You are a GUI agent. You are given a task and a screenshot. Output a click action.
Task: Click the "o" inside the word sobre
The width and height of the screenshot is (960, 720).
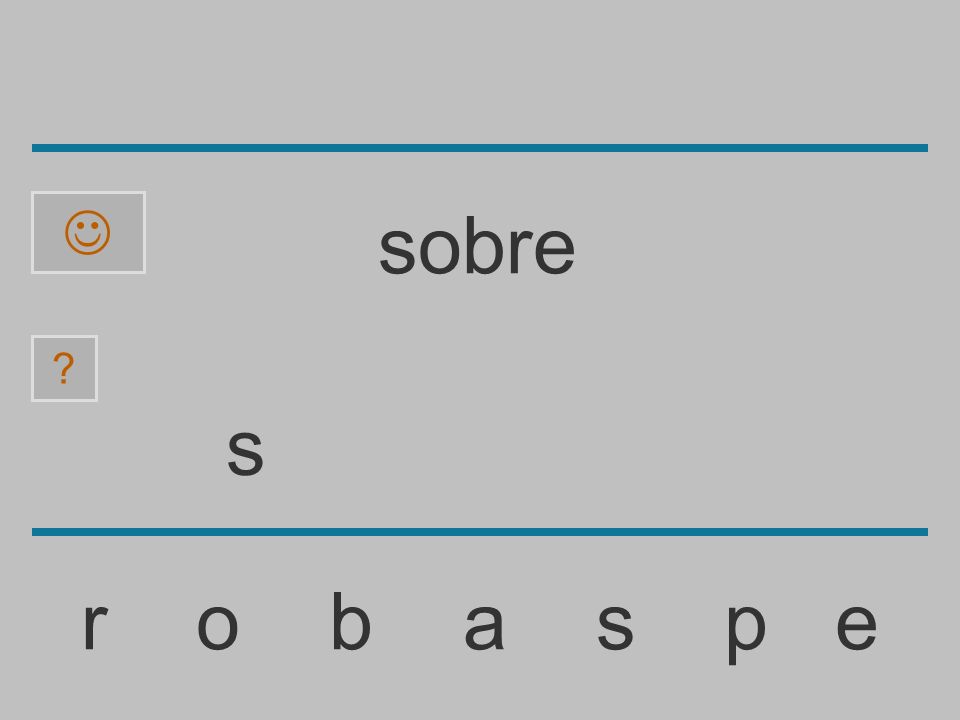point(441,251)
